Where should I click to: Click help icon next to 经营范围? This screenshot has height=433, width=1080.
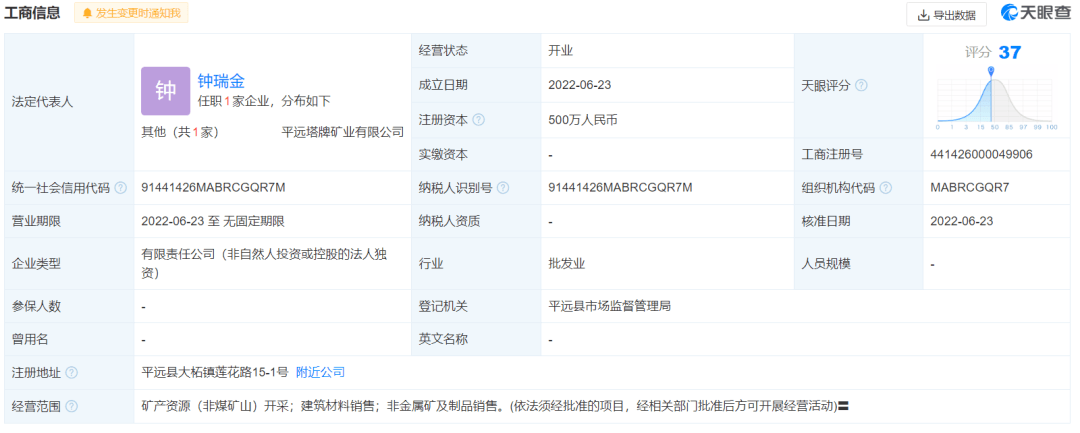click(x=71, y=407)
